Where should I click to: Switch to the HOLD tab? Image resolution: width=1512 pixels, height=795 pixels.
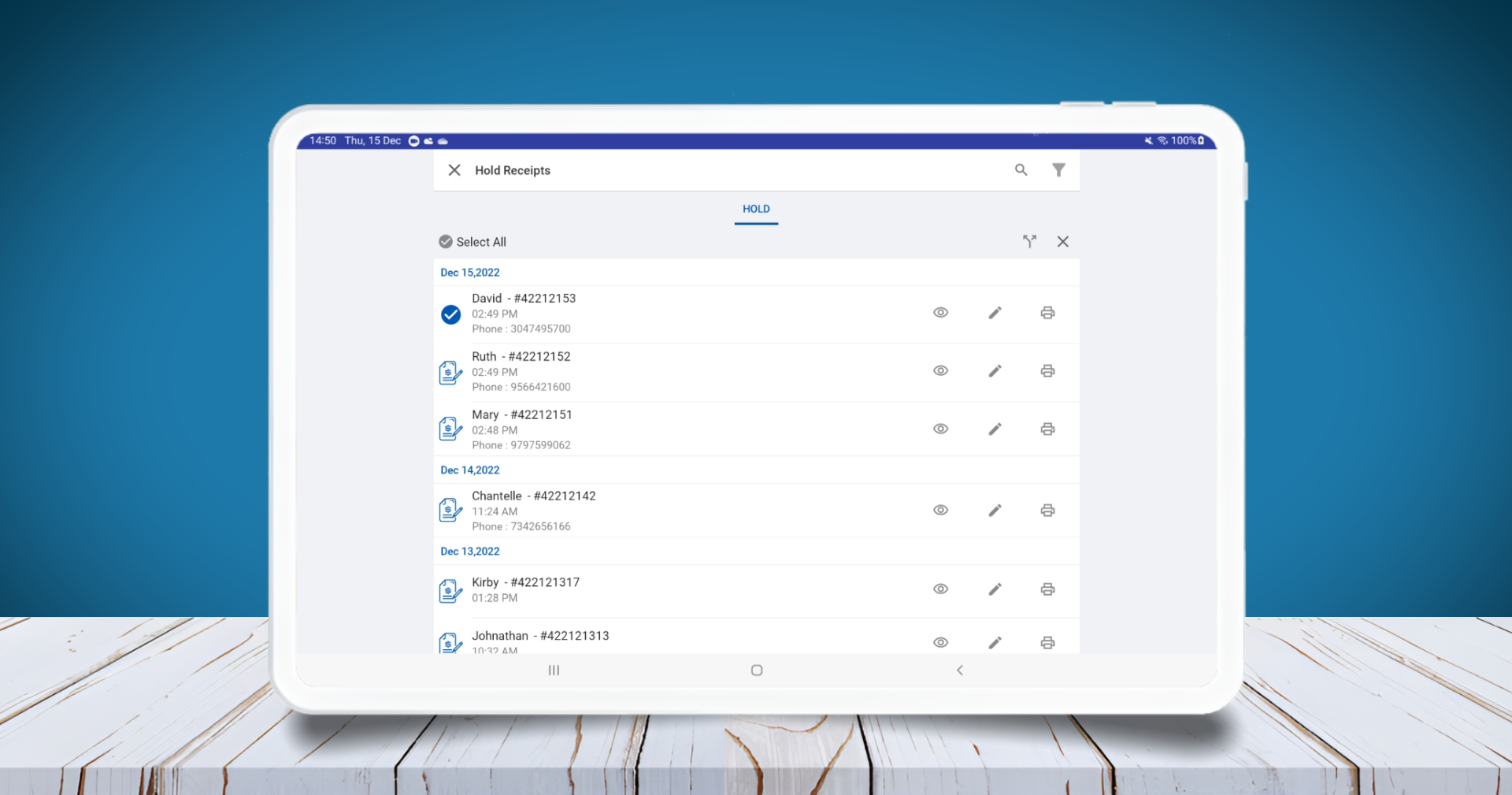(x=756, y=210)
